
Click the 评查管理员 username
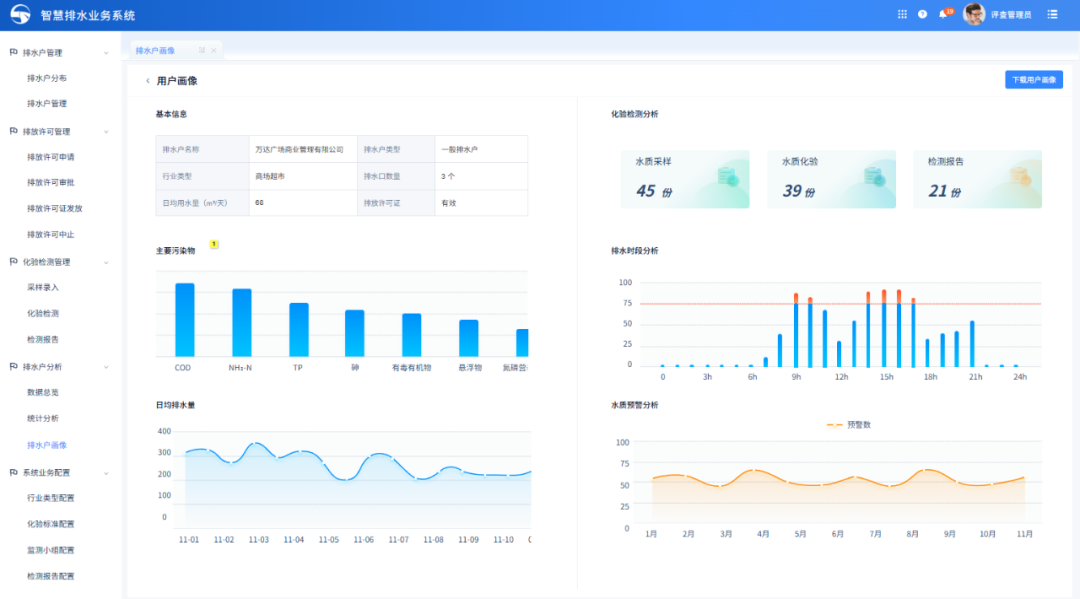tap(1010, 15)
